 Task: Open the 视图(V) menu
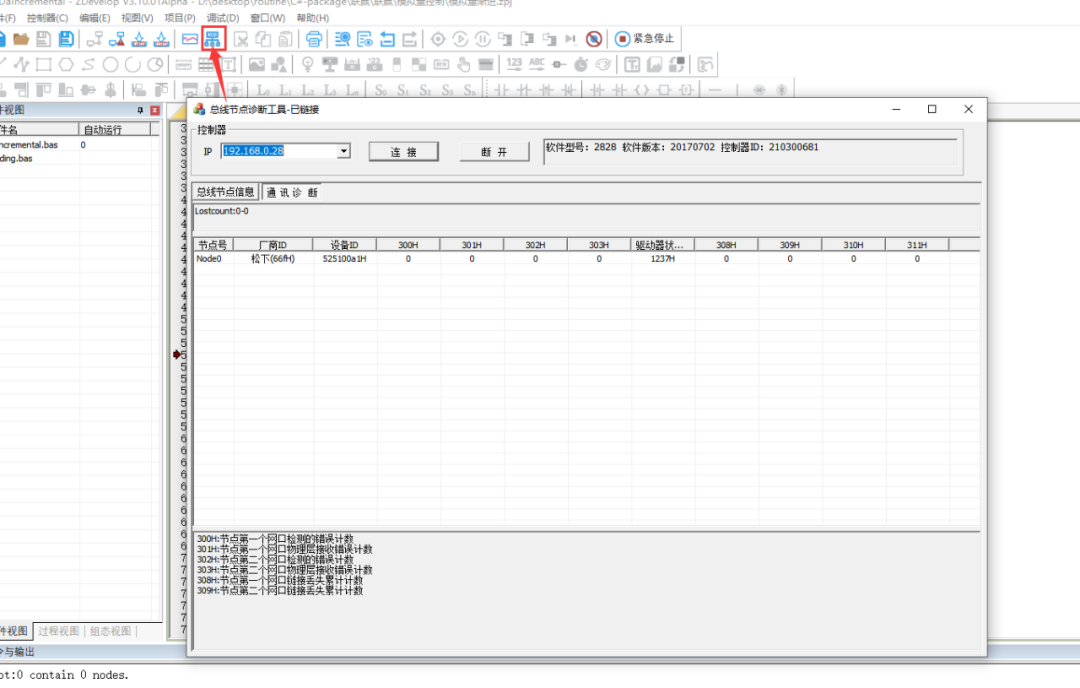pyautogui.click(x=137, y=18)
